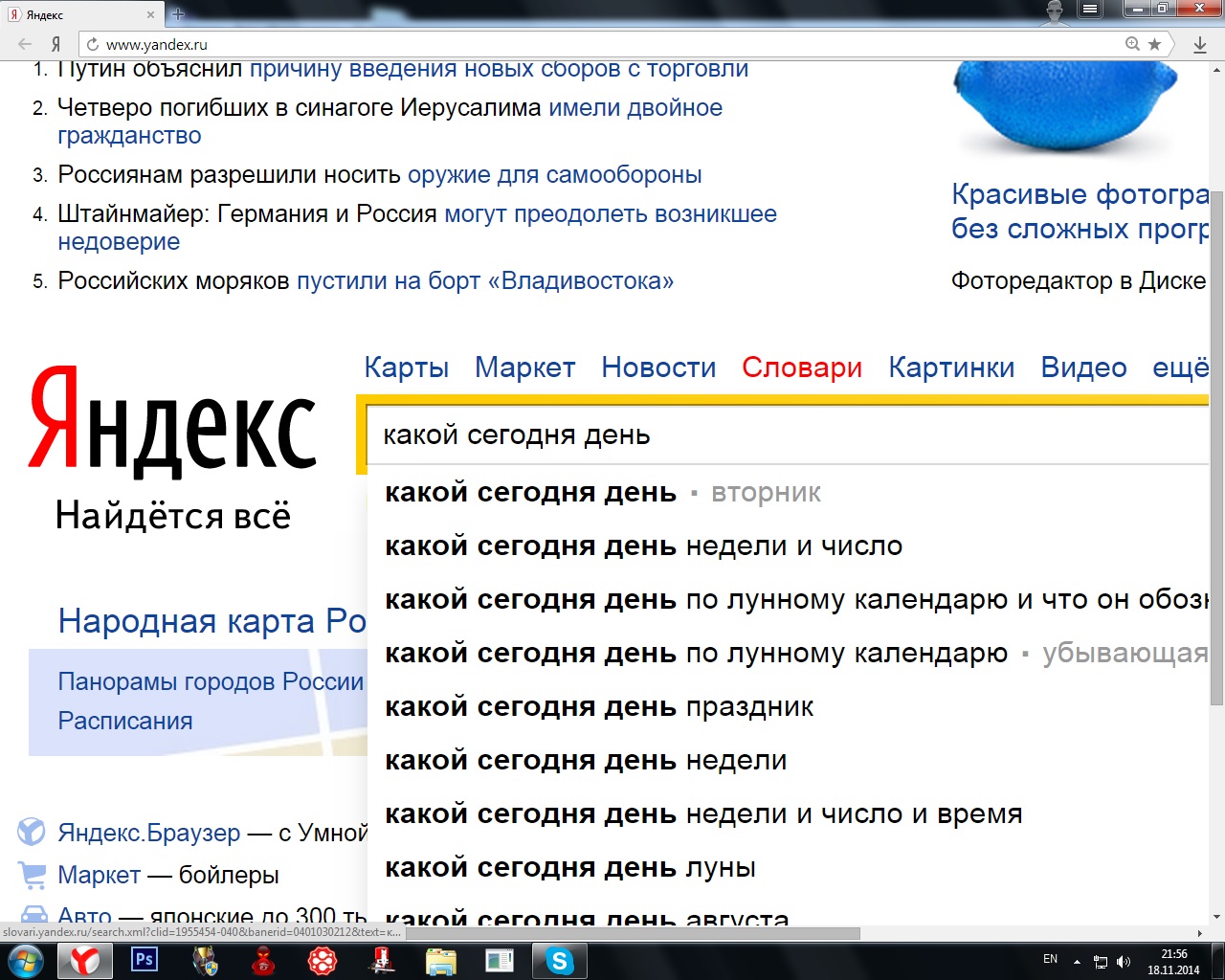1225x980 pixels.
Task: Open Windows Explorer folder in taskbar
Action: 441,961
